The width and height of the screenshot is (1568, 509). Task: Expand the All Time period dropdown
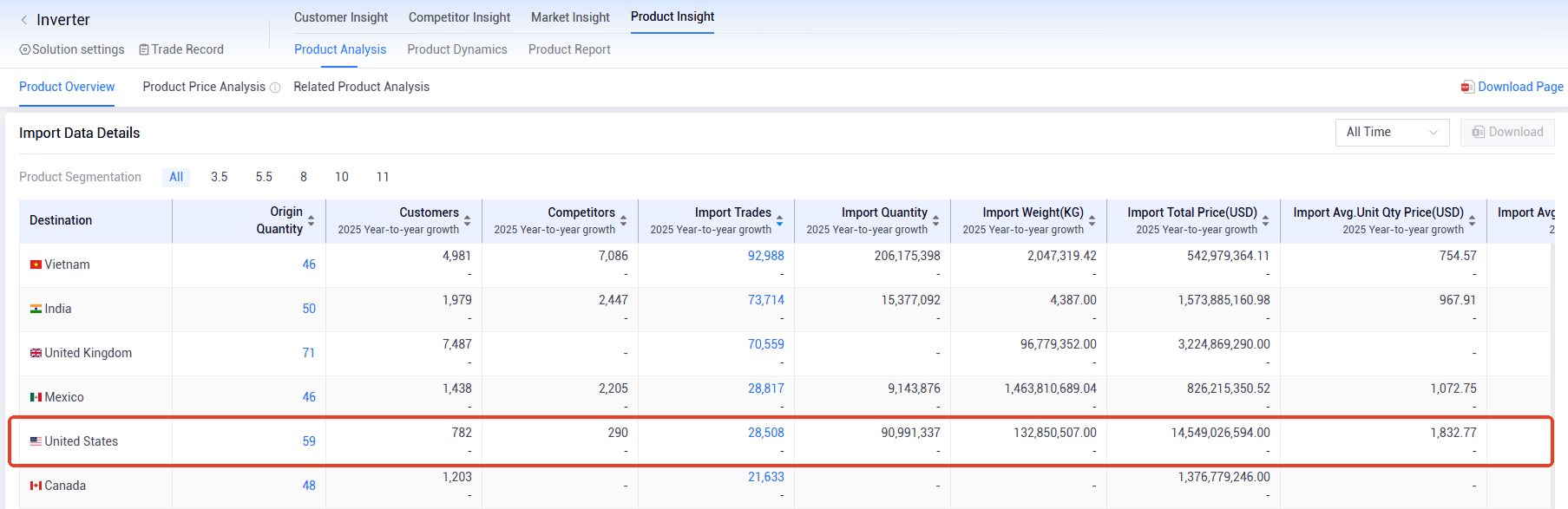[1392, 132]
